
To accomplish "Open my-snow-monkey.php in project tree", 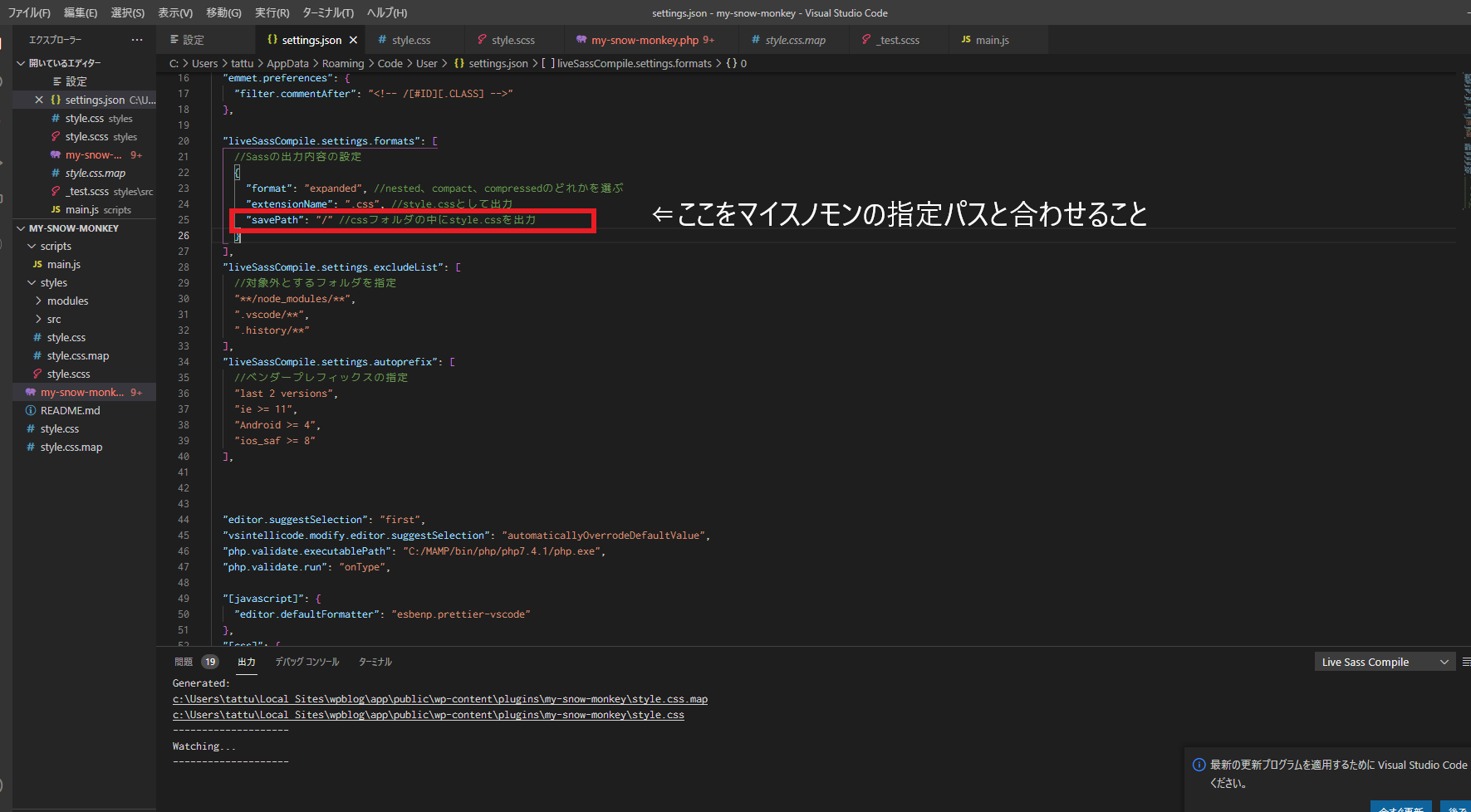I will point(85,392).
